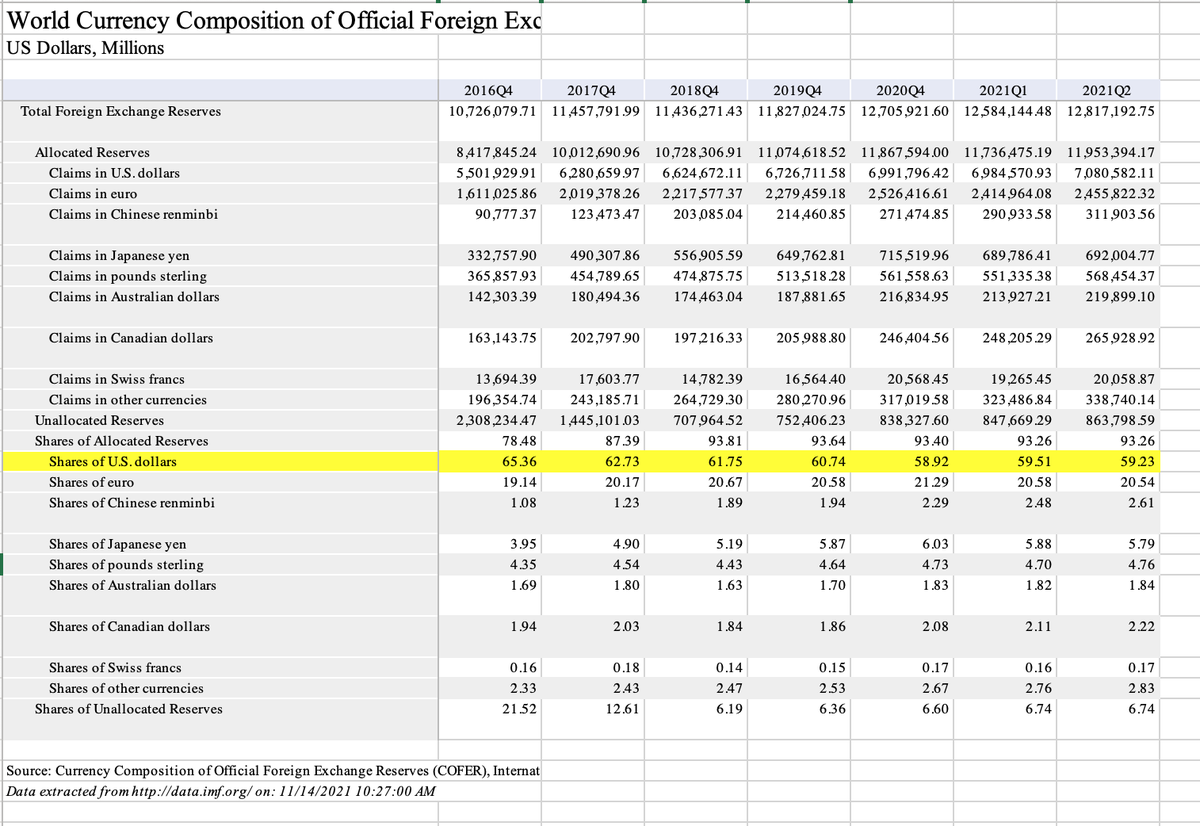Screen dimensions: 1200x826
Task: Select cell value 2,526,416.61
Action: pyautogui.click(x=908, y=194)
